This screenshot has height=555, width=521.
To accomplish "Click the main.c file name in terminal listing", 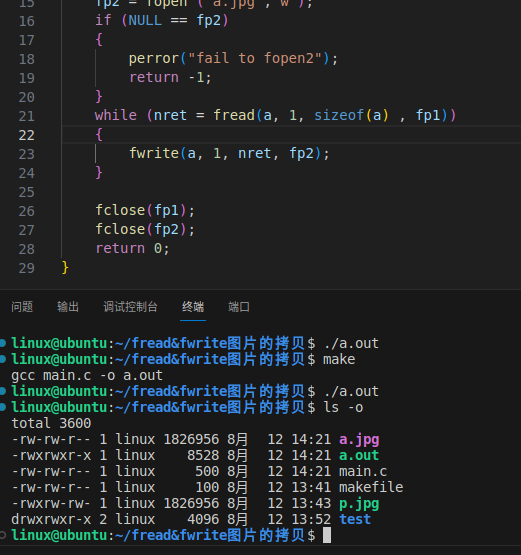I will pos(363,471).
